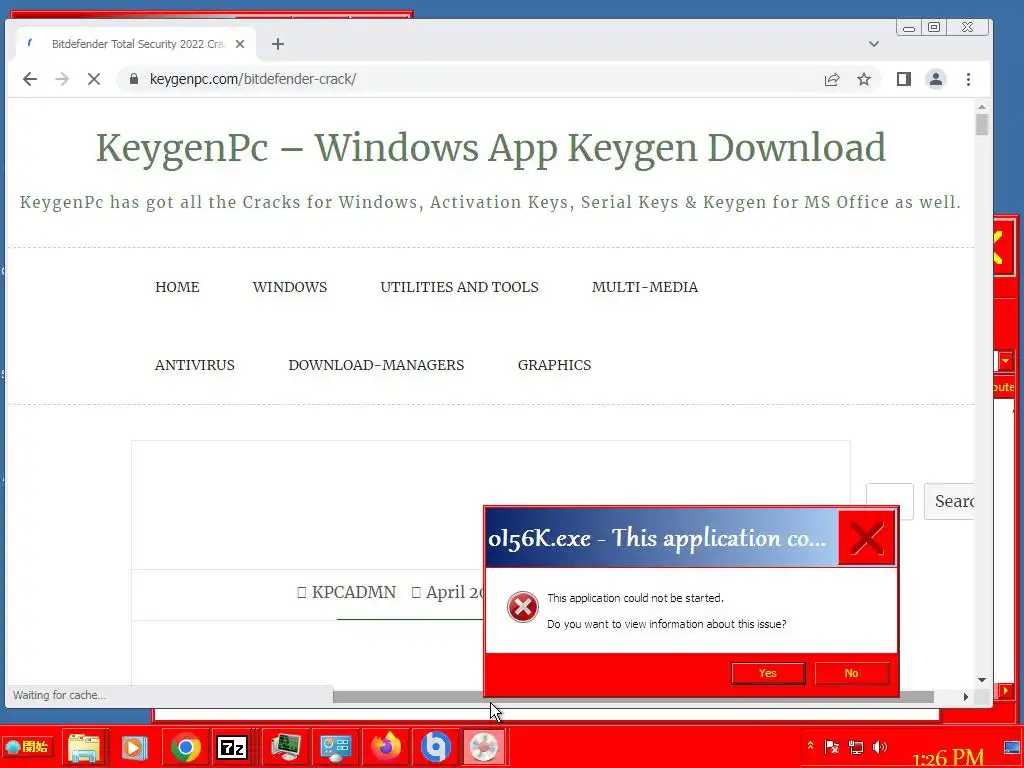Click the scroll down arrow of the page
Image resolution: width=1024 pixels, height=768 pixels.
(982, 680)
